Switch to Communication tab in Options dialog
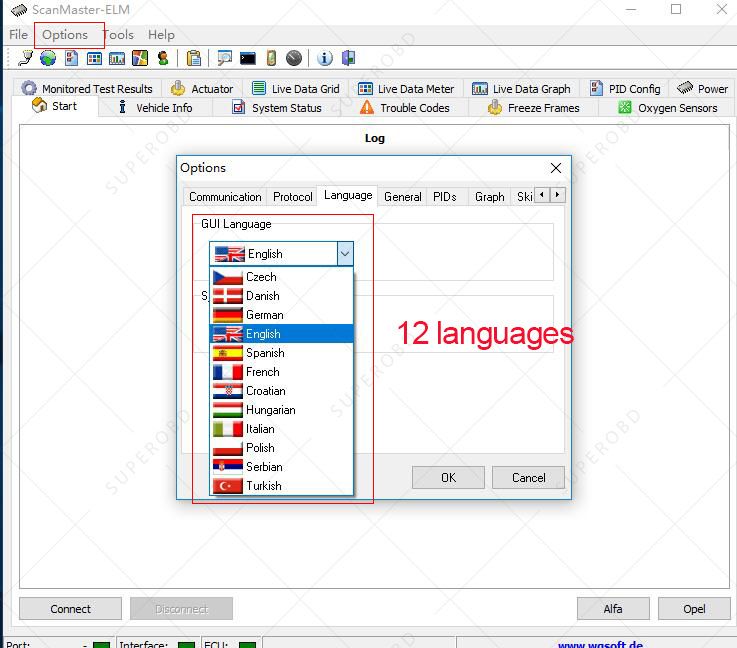This screenshot has width=737, height=648. (225, 197)
